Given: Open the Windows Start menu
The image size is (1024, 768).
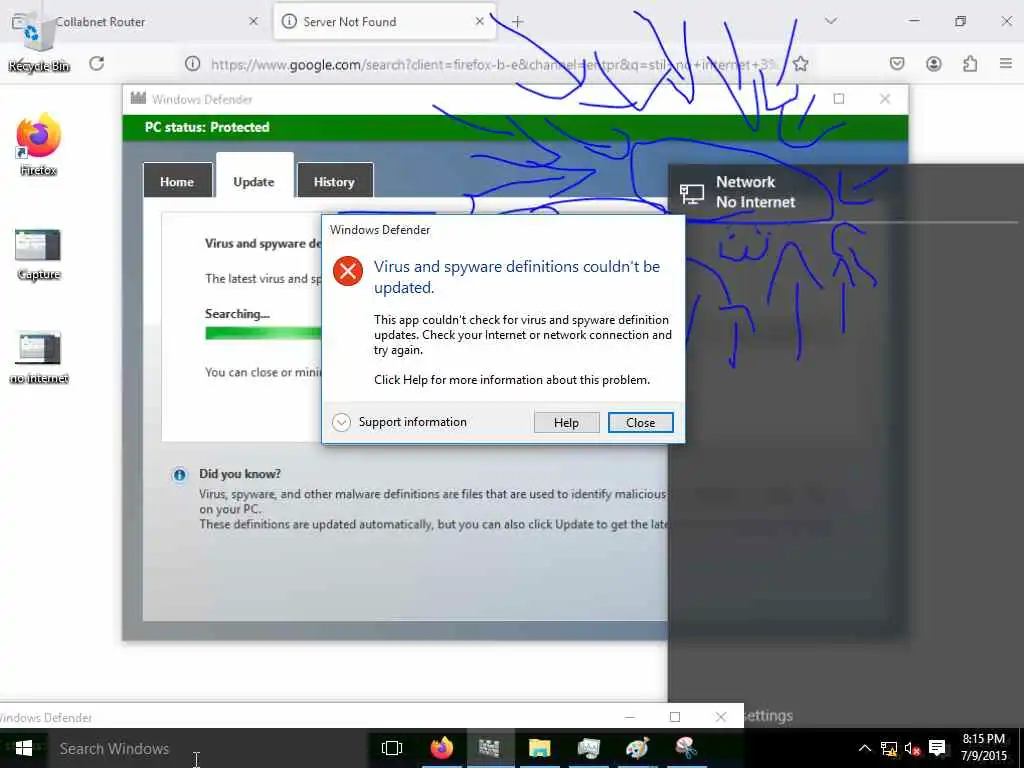Looking at the screenshot, I should 24,748.
